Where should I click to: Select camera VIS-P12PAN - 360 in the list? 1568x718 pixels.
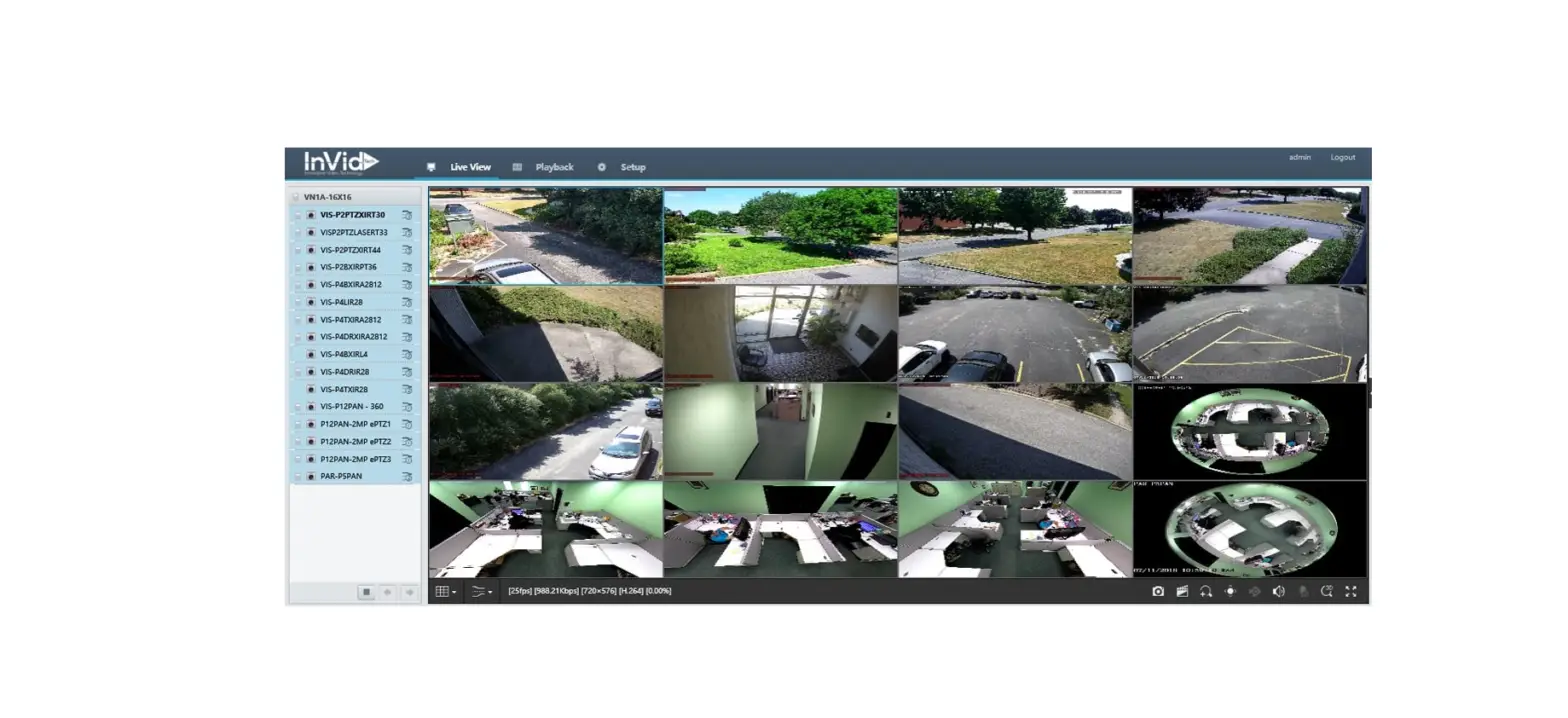coord(352,407)
